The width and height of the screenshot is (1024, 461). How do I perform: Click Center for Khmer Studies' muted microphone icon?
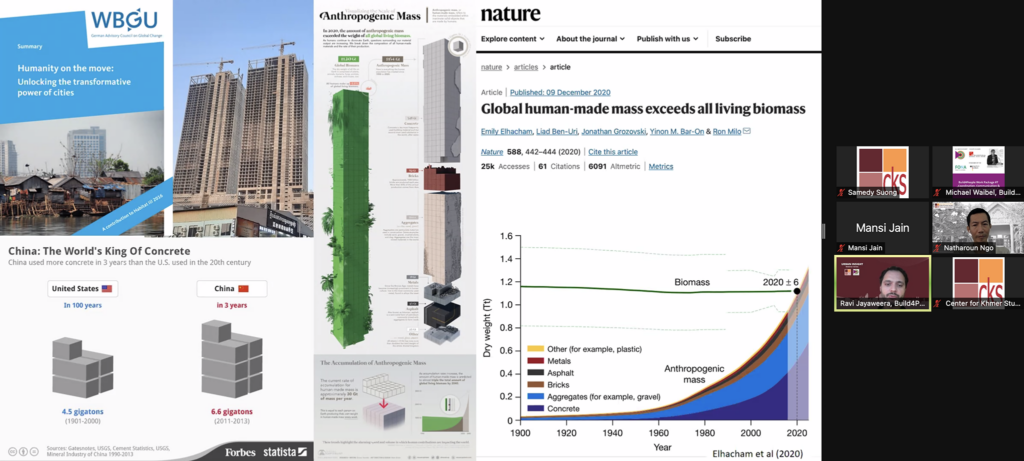[938, 303]
